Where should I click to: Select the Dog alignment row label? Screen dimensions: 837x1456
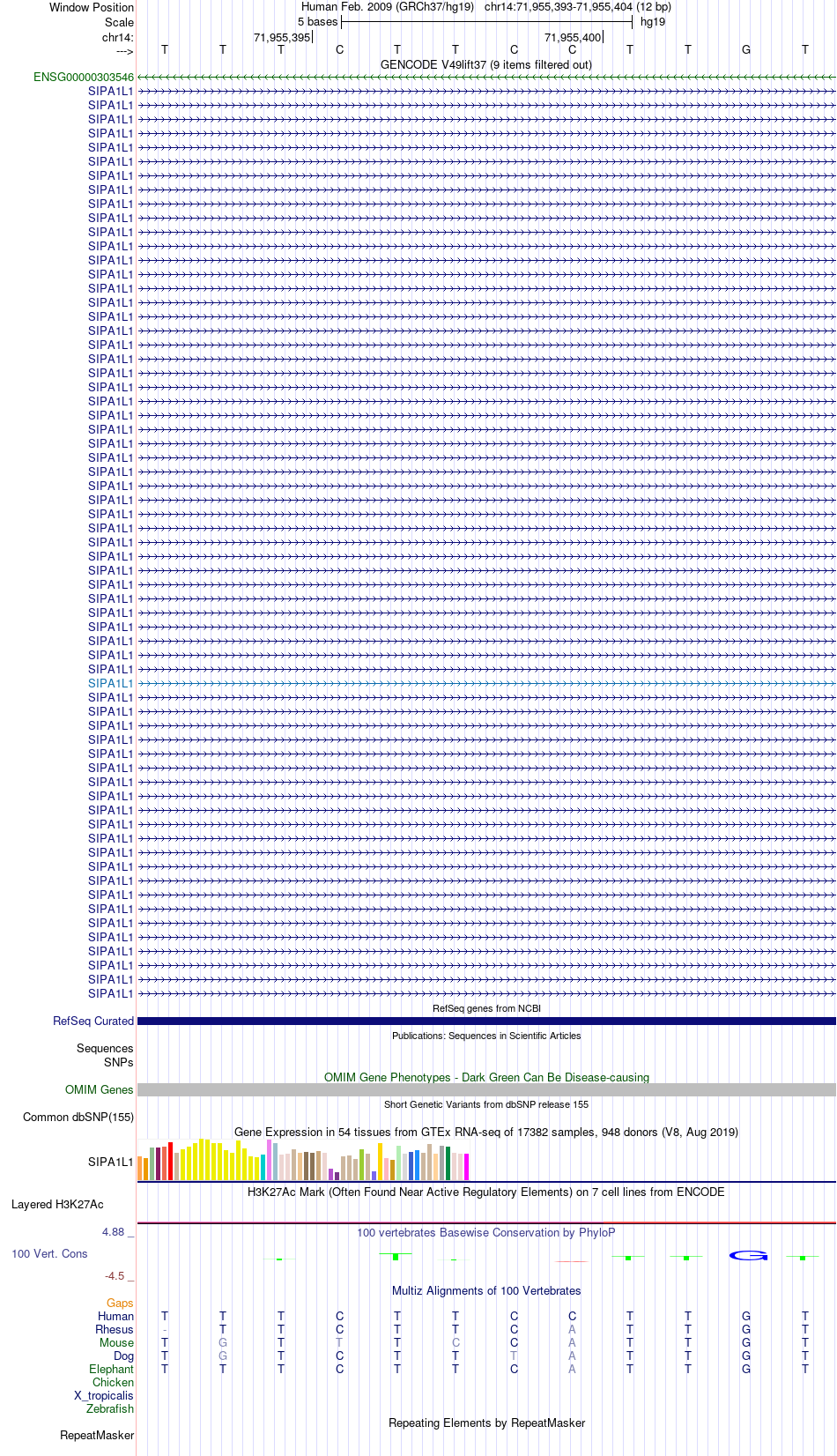(124, 1356)
